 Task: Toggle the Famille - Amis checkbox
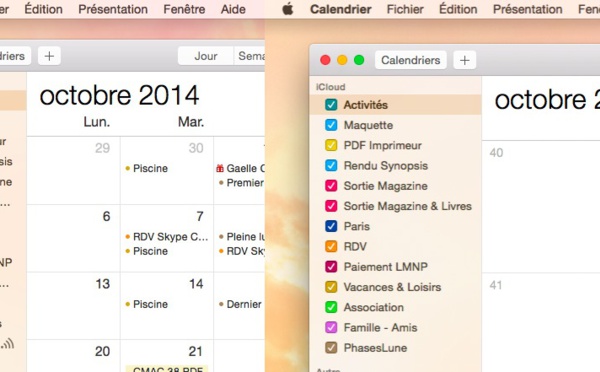point(331,328)
